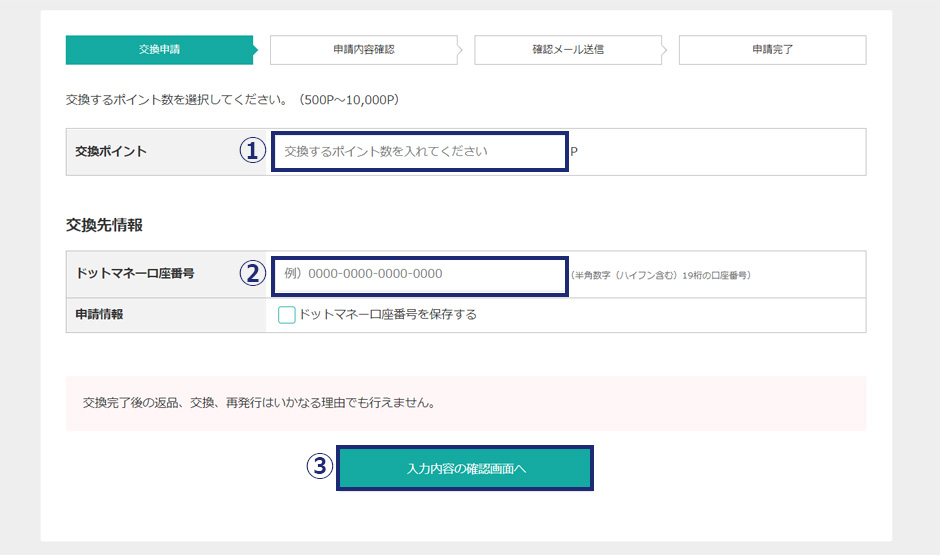Screen dimensions: 940x555
Task: Click the 19桁の口座番号 format hint text
Action: point(660,275)
